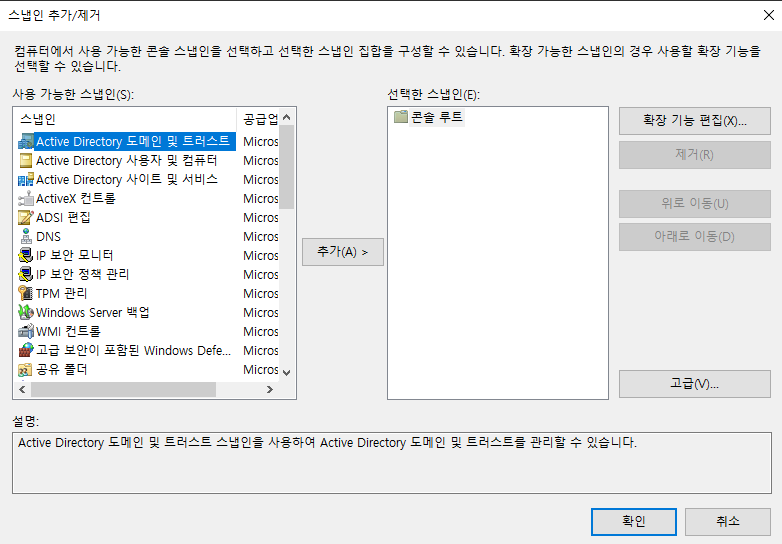Click the Windows Defender firewall icon
Image resolution: width=782 pixels, height=544 pixels.
pos(26,350)
